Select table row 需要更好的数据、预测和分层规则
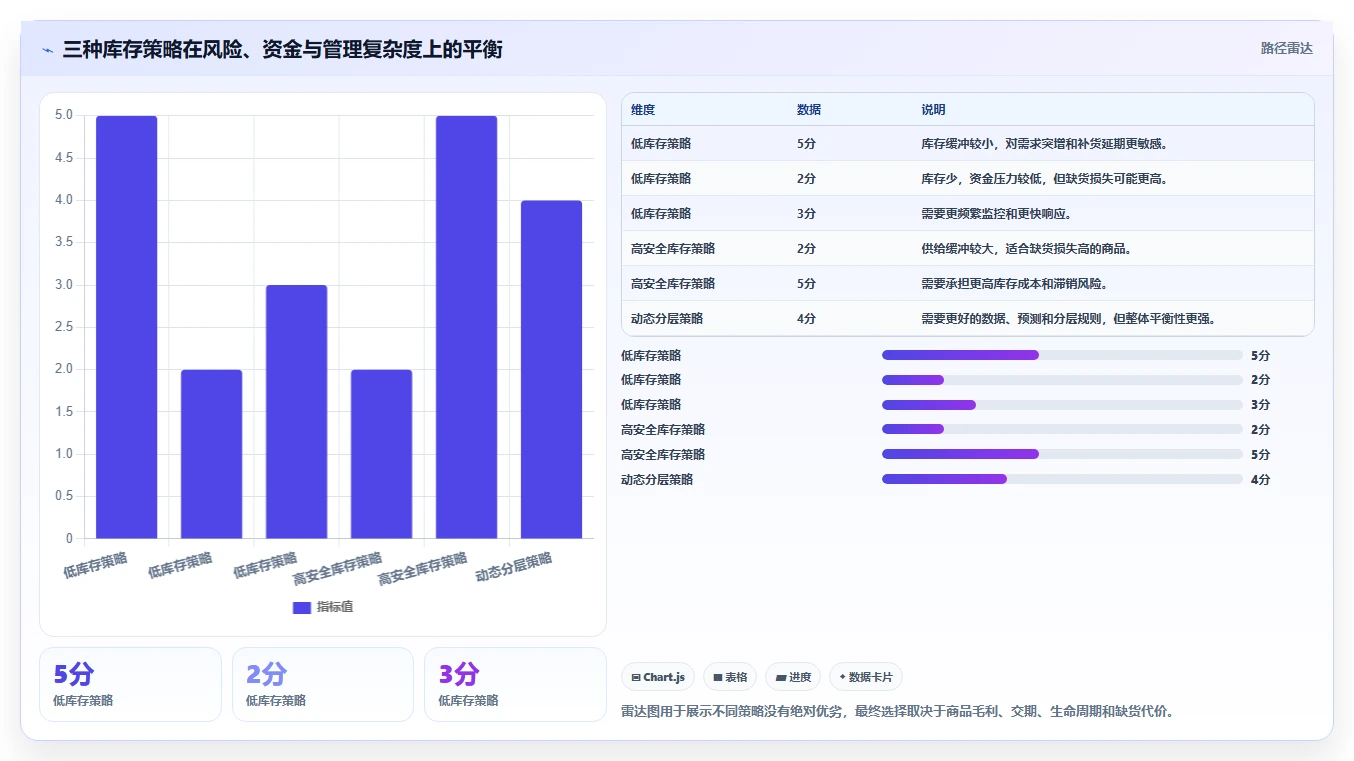The width and height of the screenshot is (1354, 761). coord(967,318)
